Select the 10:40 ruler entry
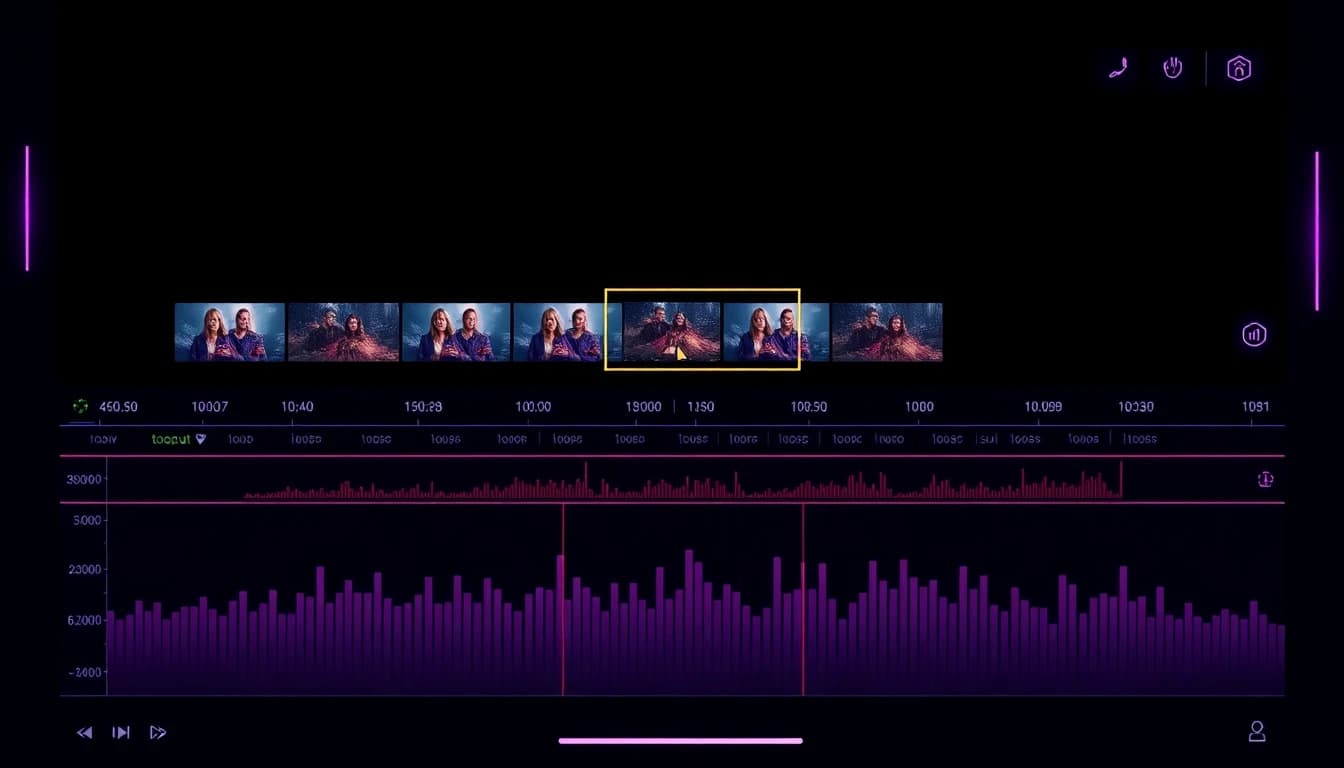Viewport: 1344px width, 768px height. [297, 406]
